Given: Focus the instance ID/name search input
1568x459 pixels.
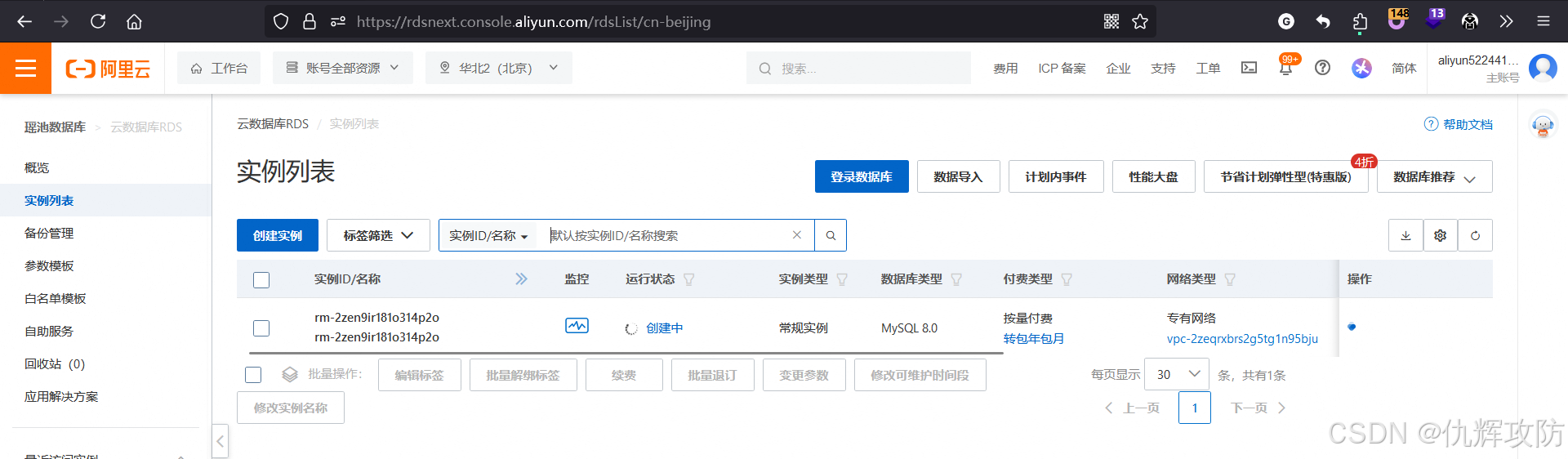Looking at the screenshot, I should click(666, 235).
